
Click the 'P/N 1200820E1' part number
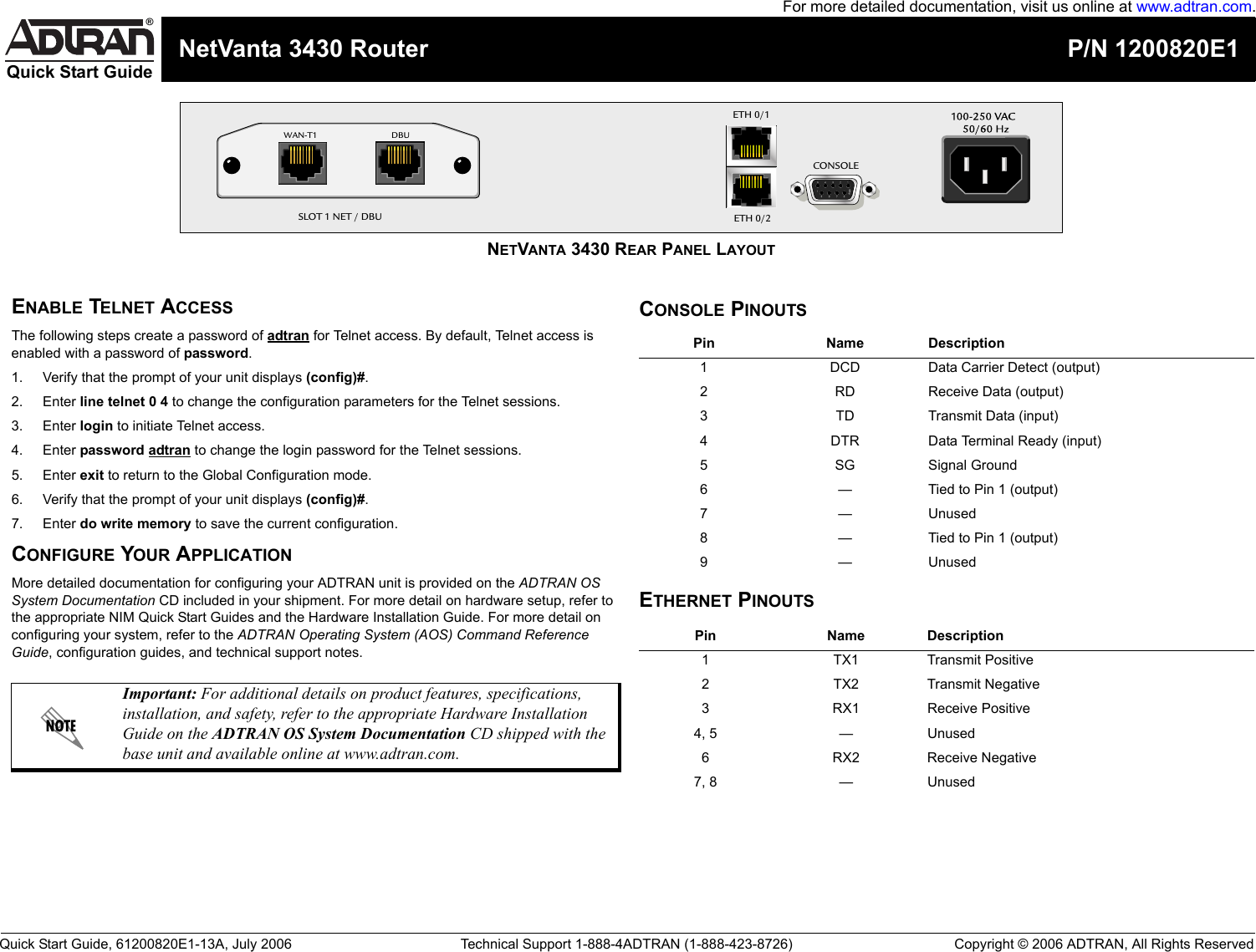coord(1152,49)
